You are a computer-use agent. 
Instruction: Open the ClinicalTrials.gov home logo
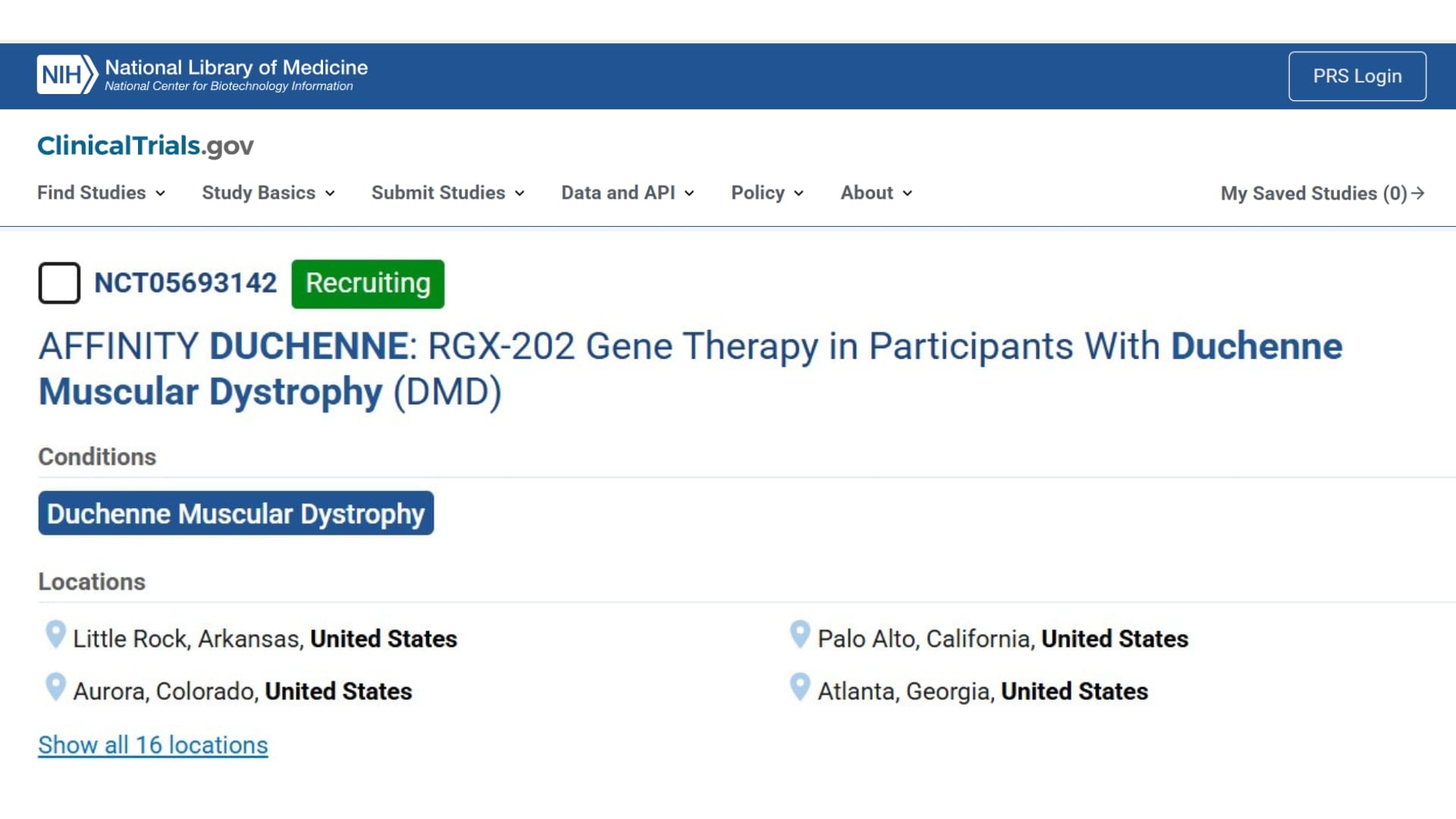pyautogui.click(x=146, y=146)
